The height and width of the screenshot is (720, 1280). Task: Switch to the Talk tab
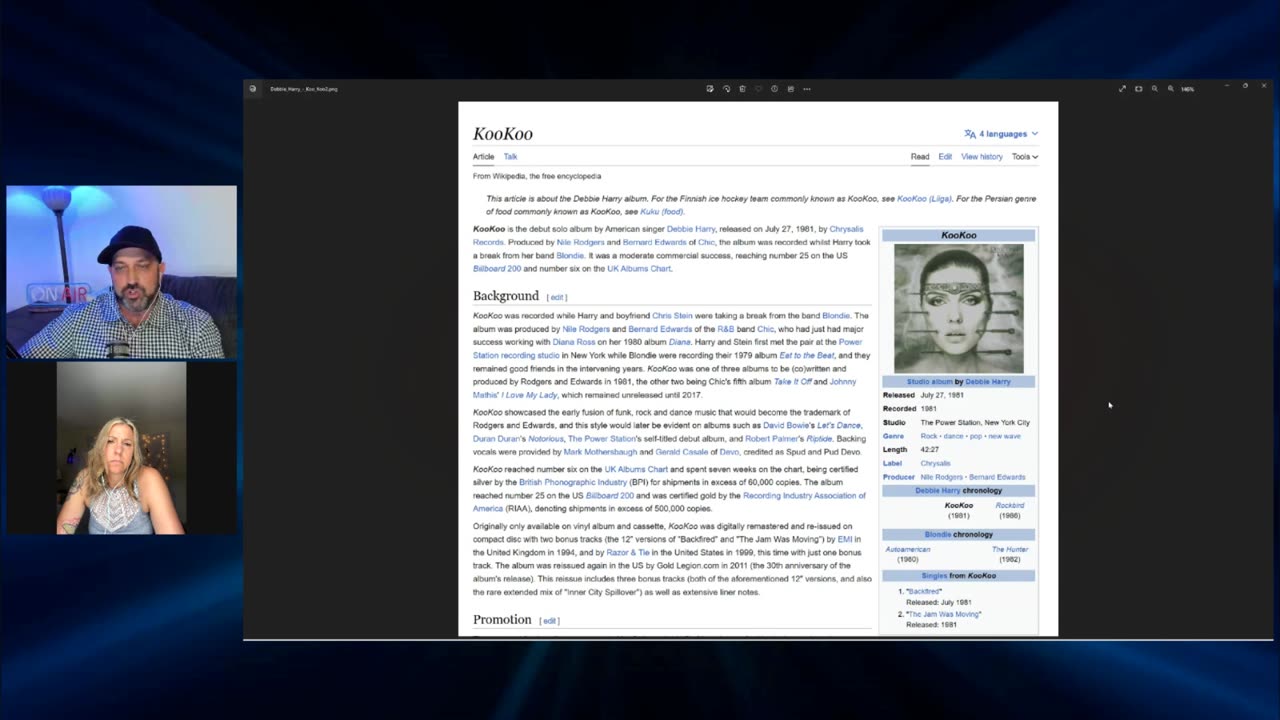pos(510,157)
